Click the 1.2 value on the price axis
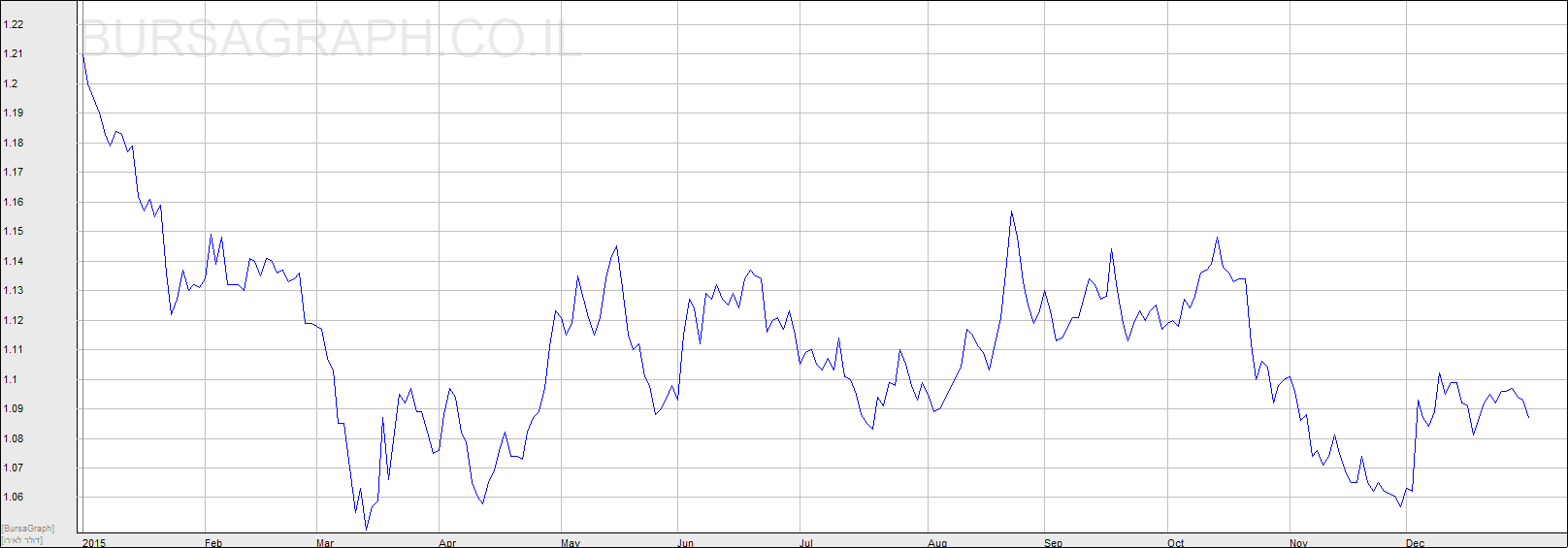Viewport: 1568px width, 548px height. (11, 83)
